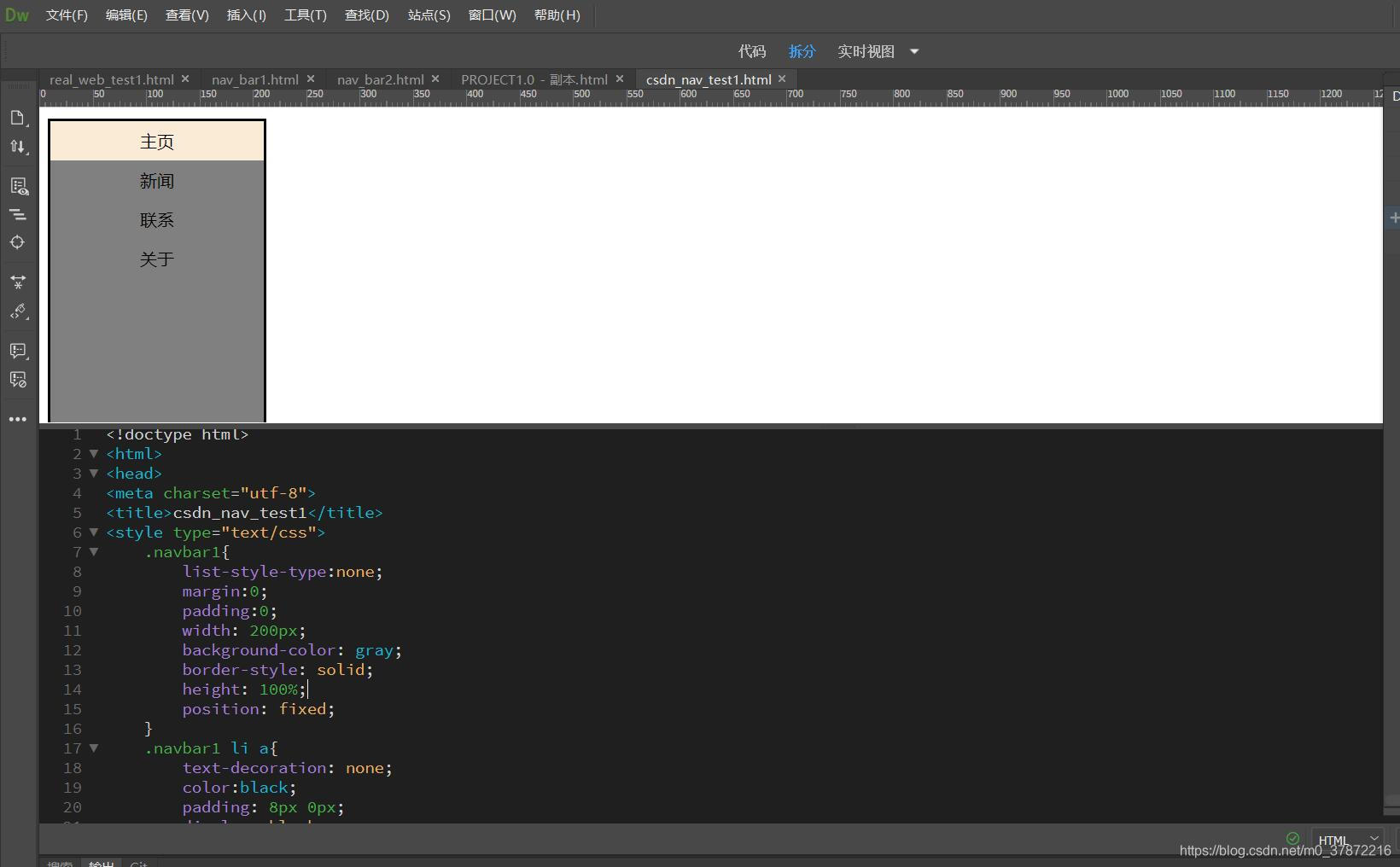
Task: Select the csdn_nav_test1.html tab
Action: coord(709,79)
